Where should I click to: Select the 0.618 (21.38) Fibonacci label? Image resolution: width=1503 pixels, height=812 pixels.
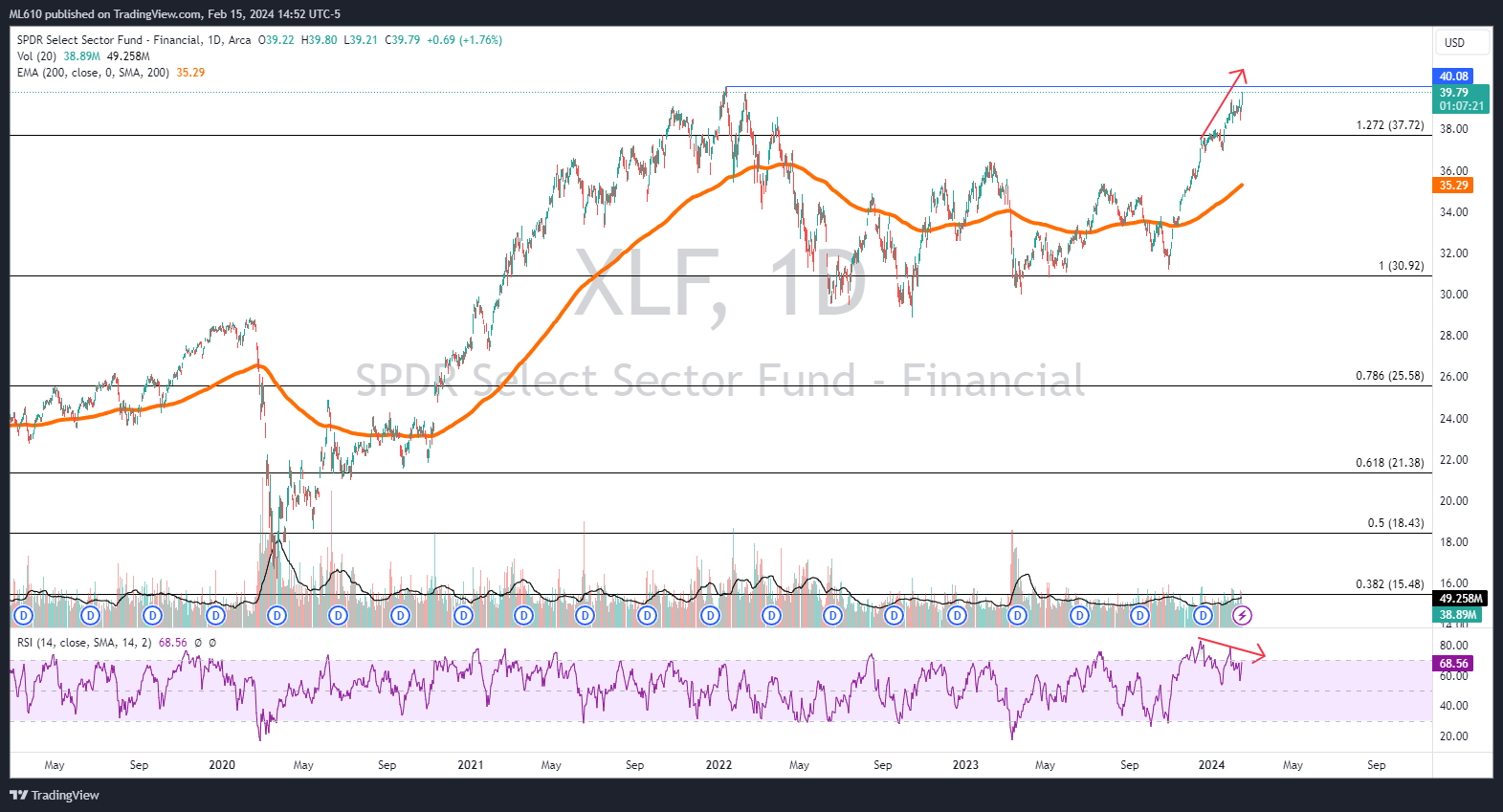(x=1389, y=463)
